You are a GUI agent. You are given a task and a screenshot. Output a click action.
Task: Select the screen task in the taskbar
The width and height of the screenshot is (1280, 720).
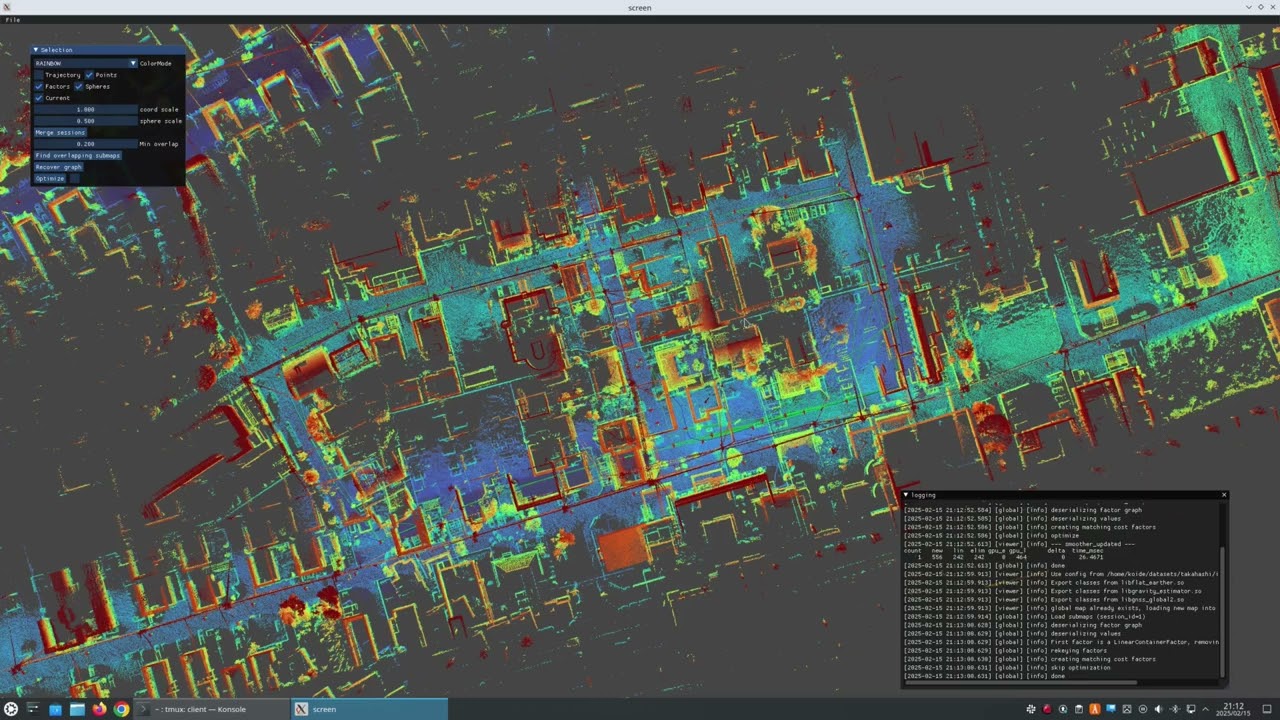369,709
